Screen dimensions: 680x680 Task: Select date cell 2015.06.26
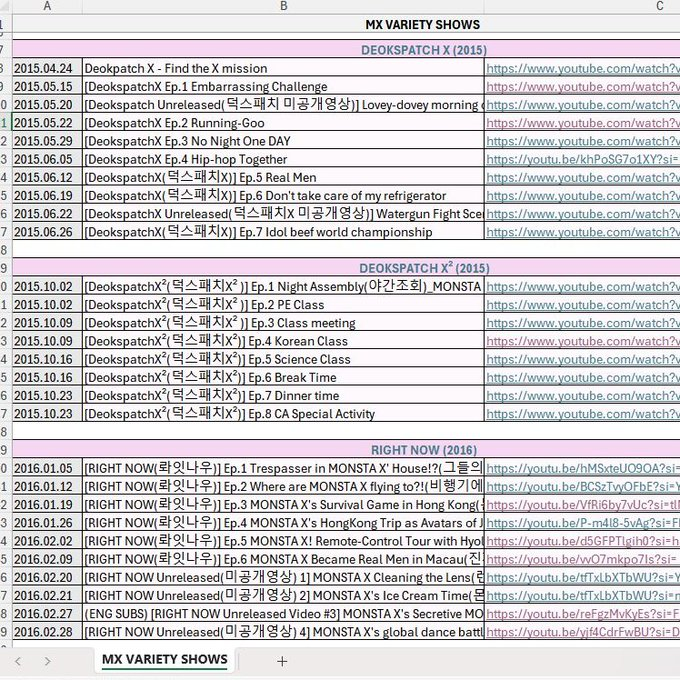click(47, 232)
